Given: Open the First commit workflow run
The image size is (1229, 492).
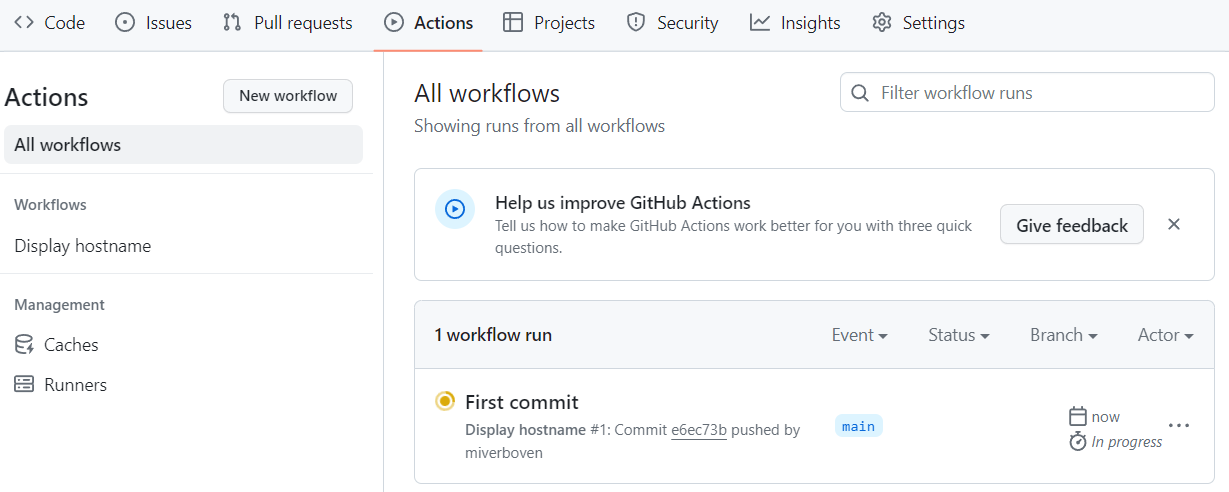Looking at the screenshot, I should pyautogui.click(x=522, y=402).
